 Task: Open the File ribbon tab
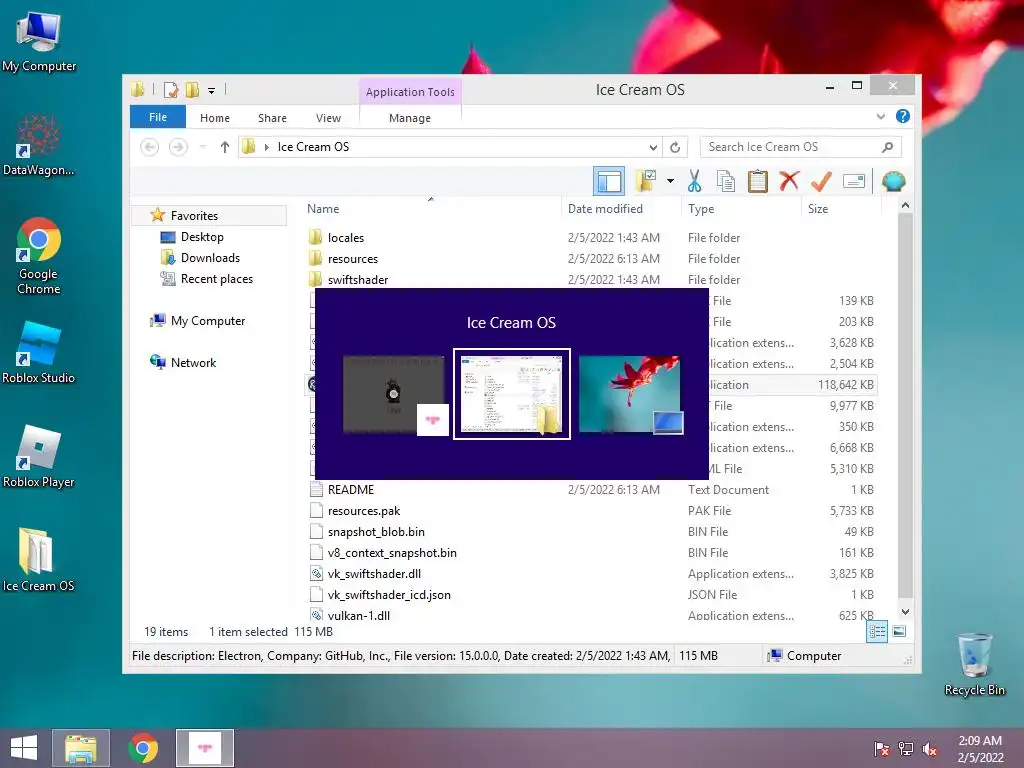[157, 117]
